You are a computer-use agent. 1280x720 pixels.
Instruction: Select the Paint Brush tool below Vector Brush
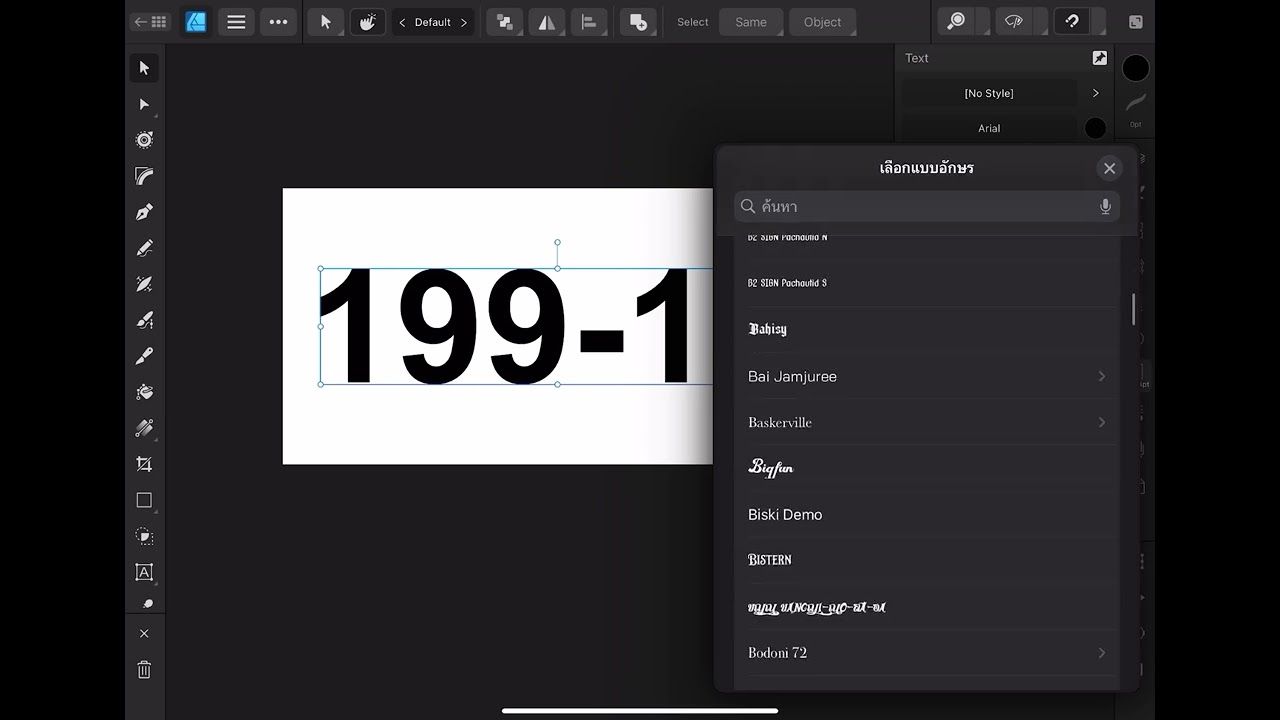click(x=144, y=320)
